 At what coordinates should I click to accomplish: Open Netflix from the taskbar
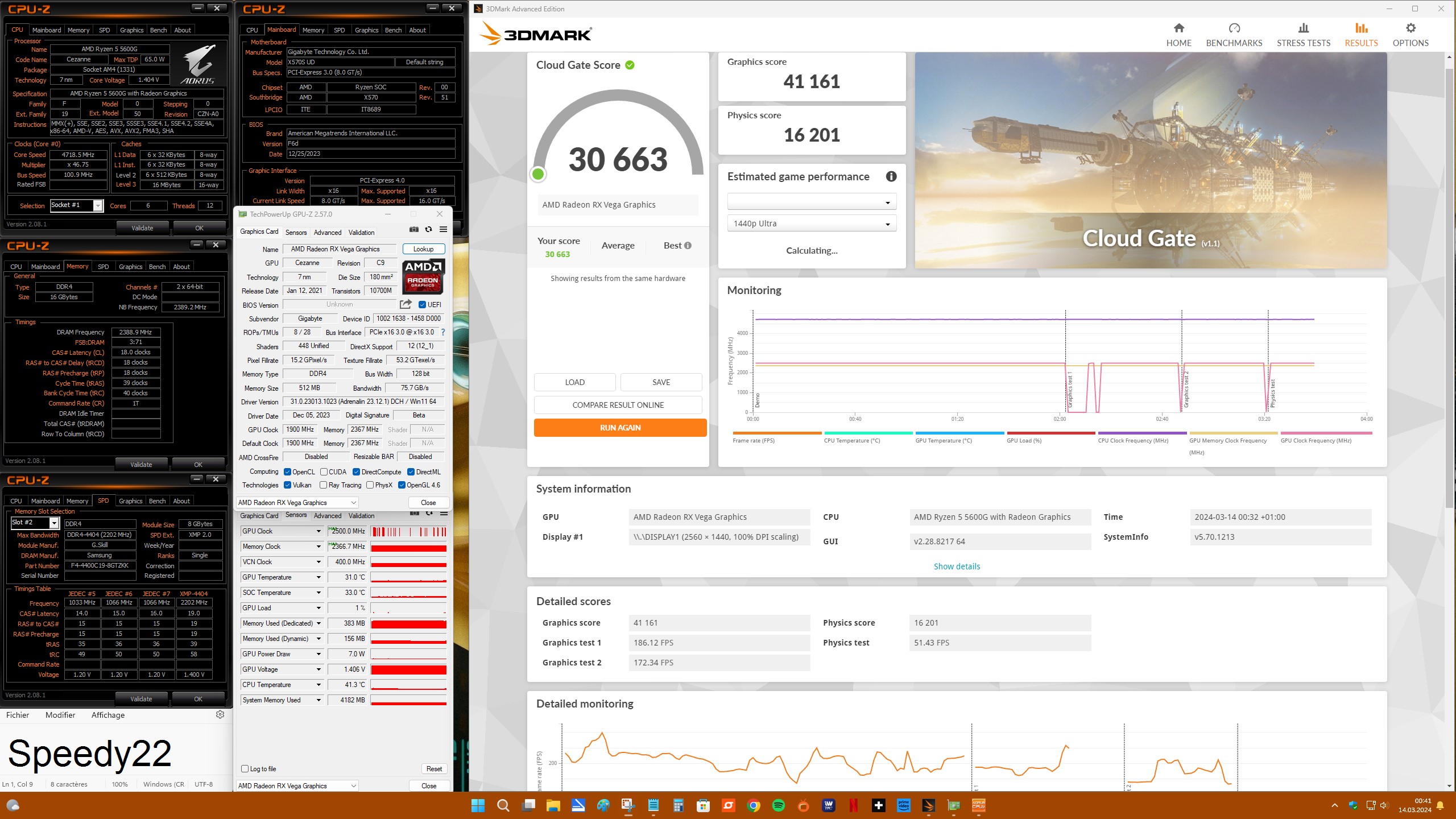tap(854, 805)
